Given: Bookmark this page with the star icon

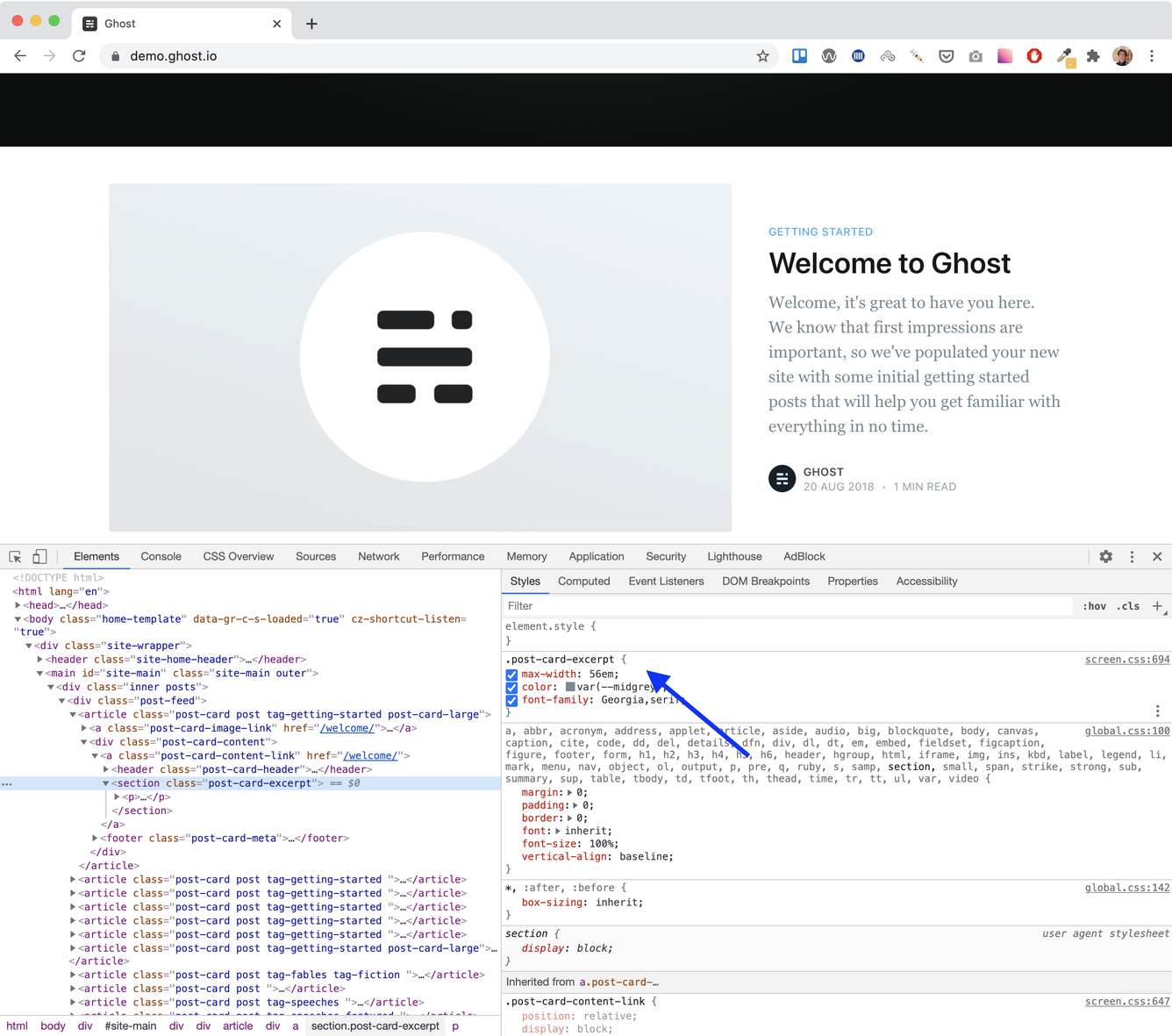Looking at the screenshot, I should (x=762, y=56).
